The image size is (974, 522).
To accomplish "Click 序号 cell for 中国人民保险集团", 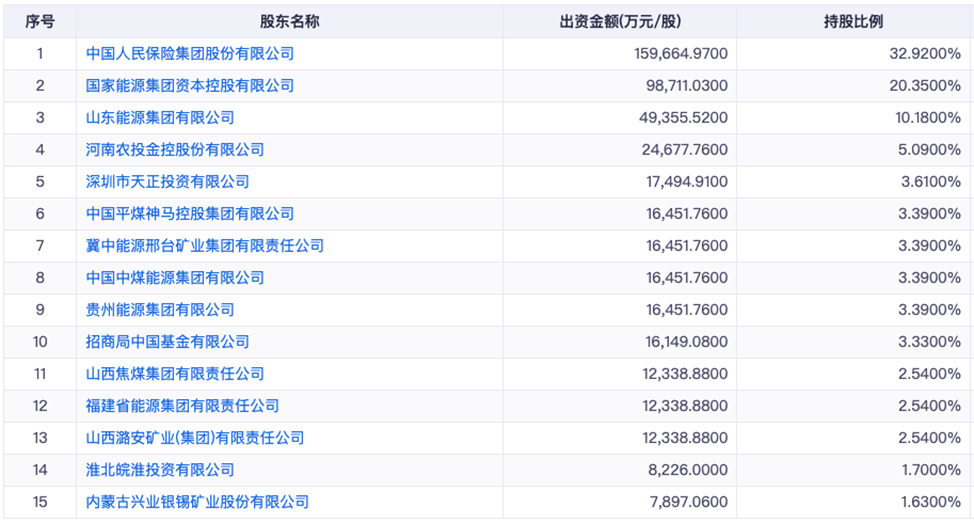I will 40,53.
